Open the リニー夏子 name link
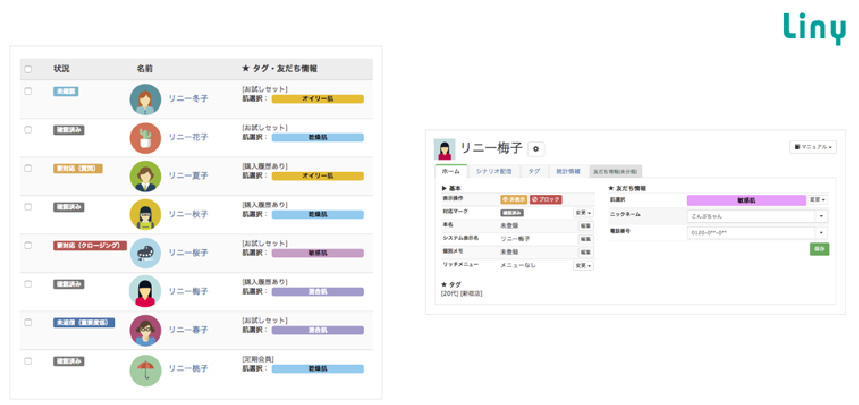 coord(188,176)
